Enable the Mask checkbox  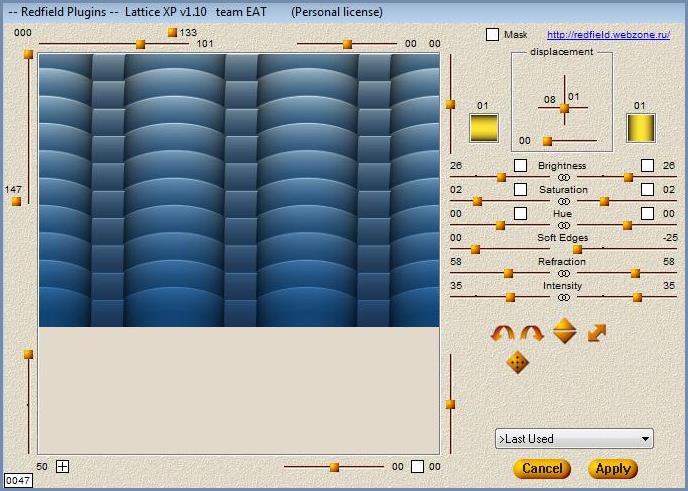pyautogui.click(x=492, y=35)
